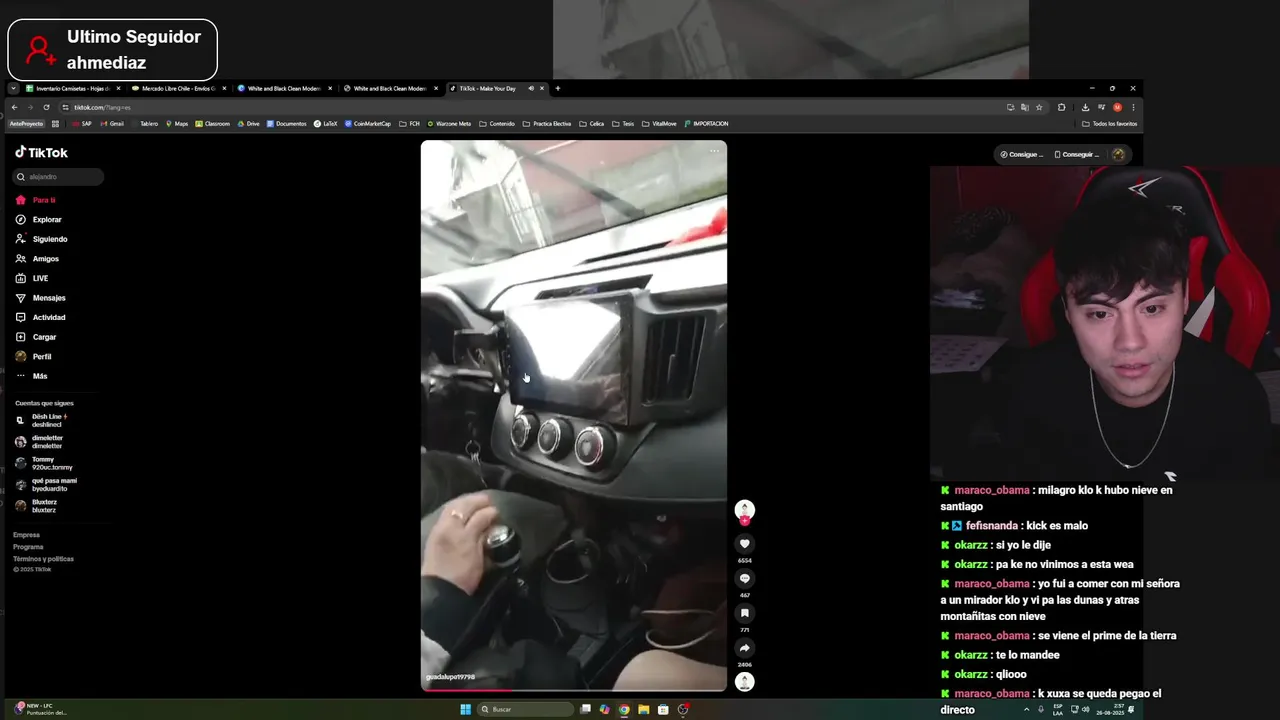Image resolution: width=1280 pixels, height=720 pixels.
Task: Like the TikTok video with heart icon
Action: (744, 544)
